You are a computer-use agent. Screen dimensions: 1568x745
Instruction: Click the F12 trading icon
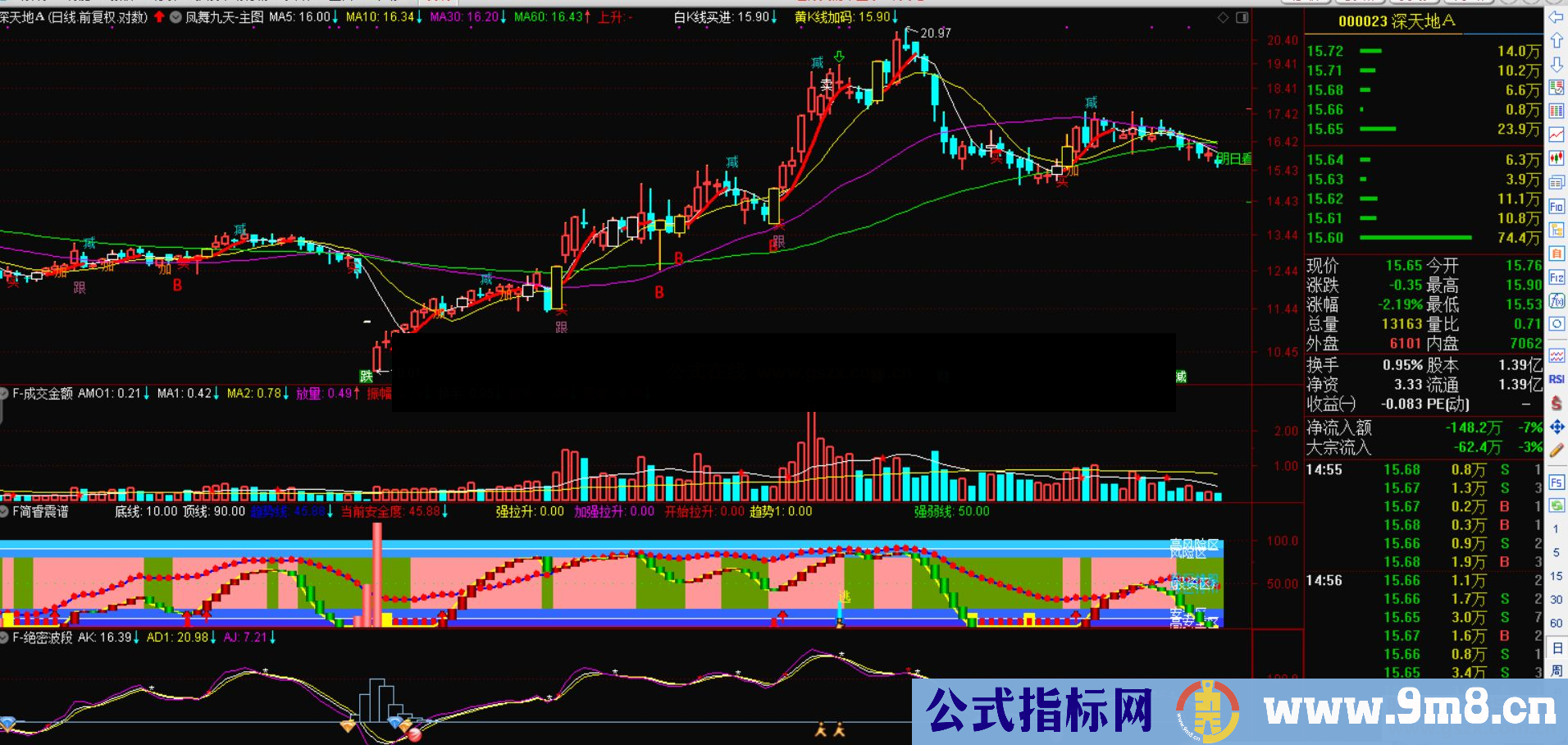[x=1556, y=277]
